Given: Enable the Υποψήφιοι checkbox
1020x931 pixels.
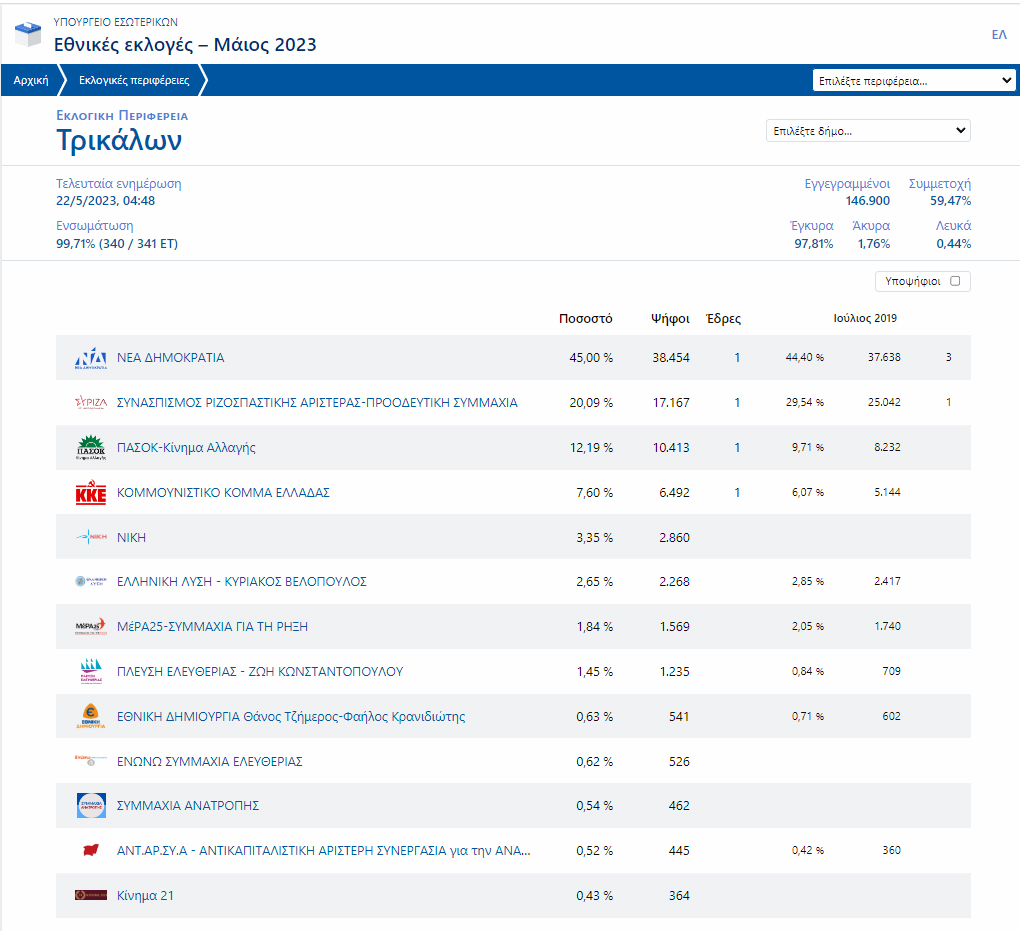Looking at the screenshot, I should (955, 282).
